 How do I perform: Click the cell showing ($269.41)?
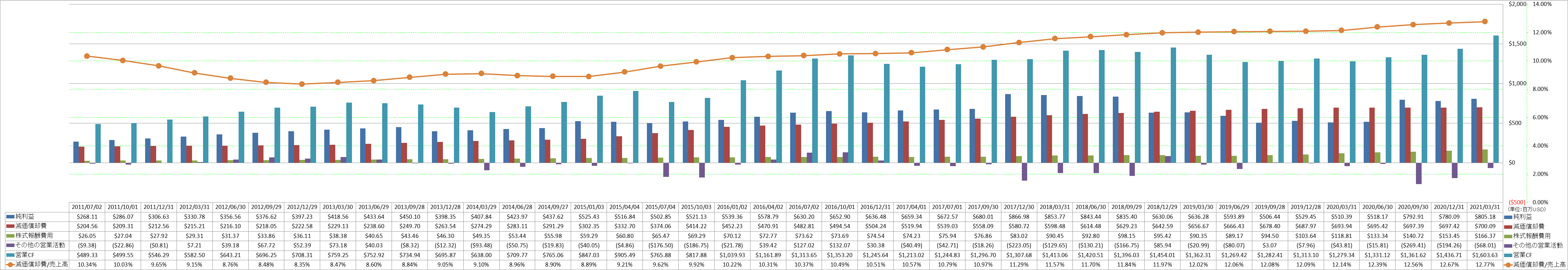(x=1413, y=245)
